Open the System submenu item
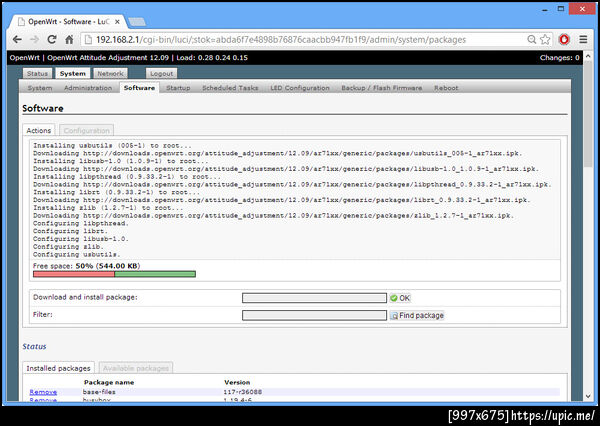The width and height of the screenshot is (600, 426). click(40, 88)
